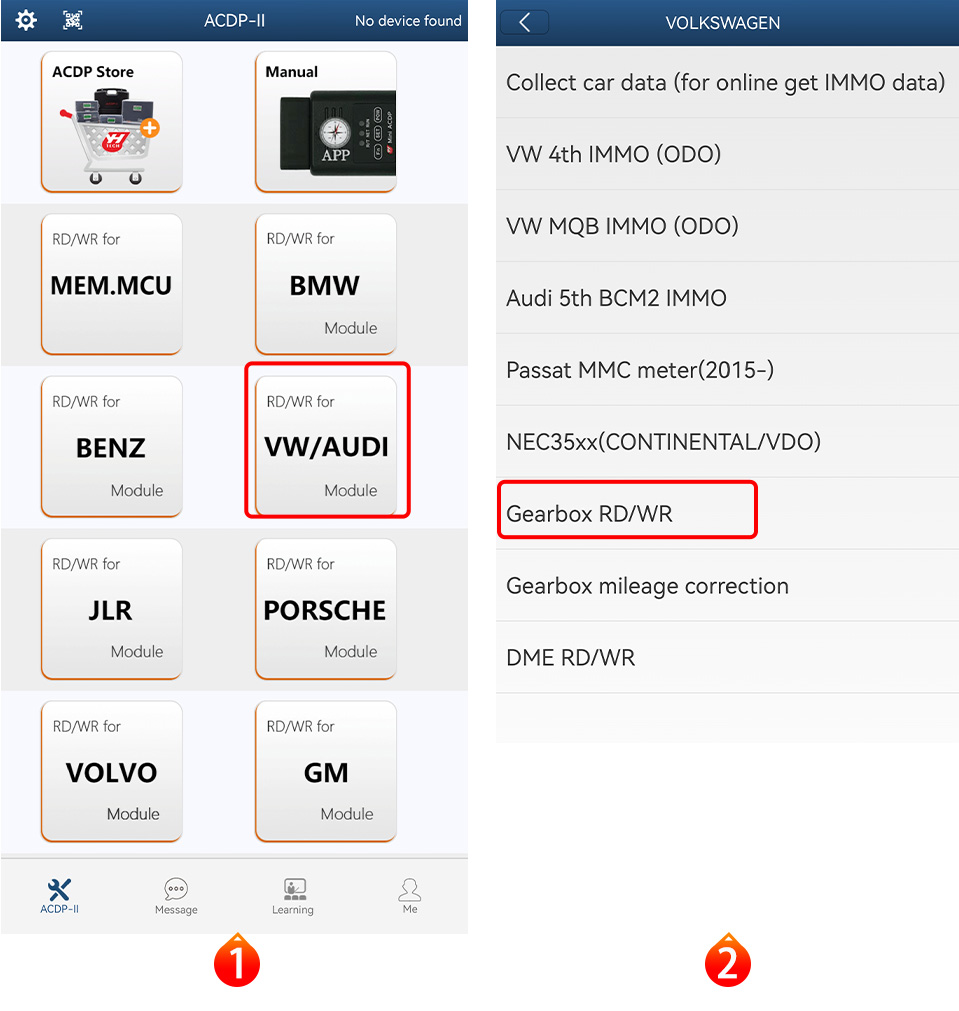Viewport: 959px width, 1011px height.
Task: Open the PORSCHE module tile
Action: [x=326, y=609]
